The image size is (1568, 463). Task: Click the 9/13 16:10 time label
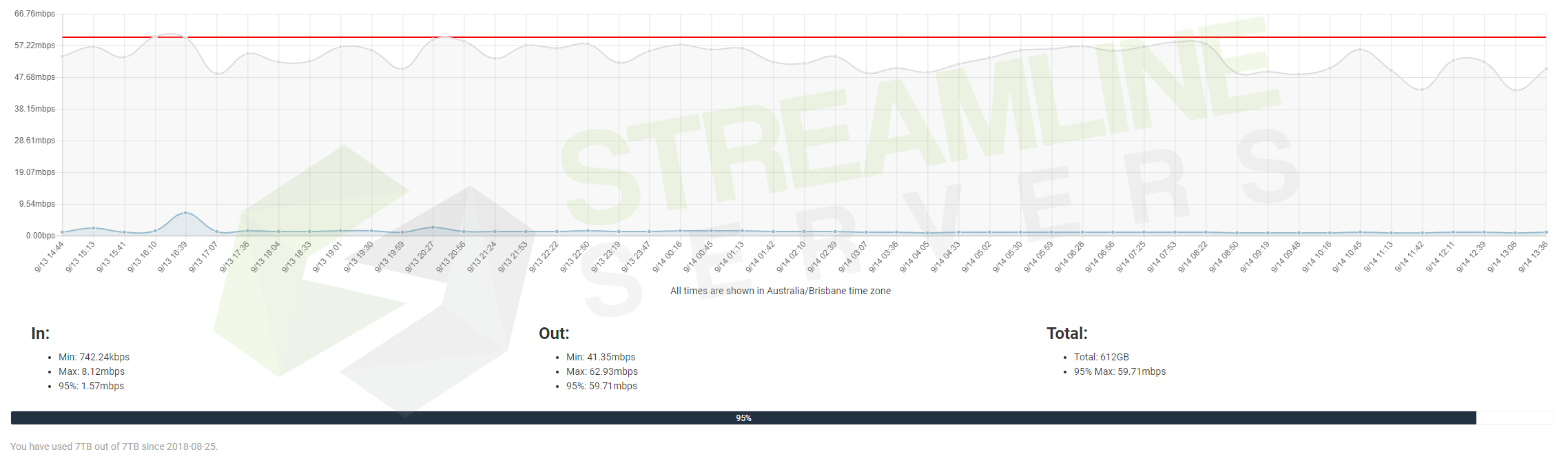(142, 257)
